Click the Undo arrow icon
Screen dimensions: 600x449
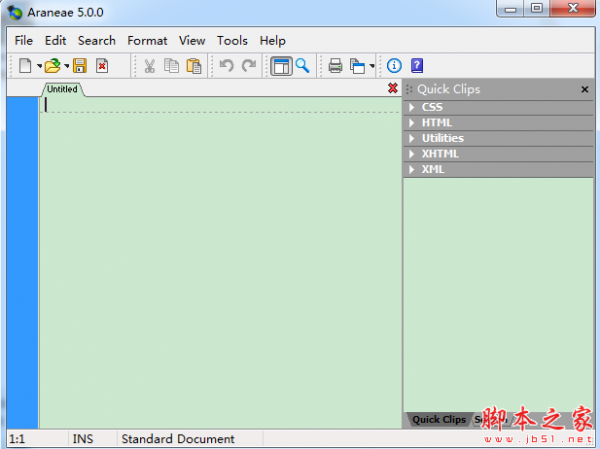click(x=227, y=65)
